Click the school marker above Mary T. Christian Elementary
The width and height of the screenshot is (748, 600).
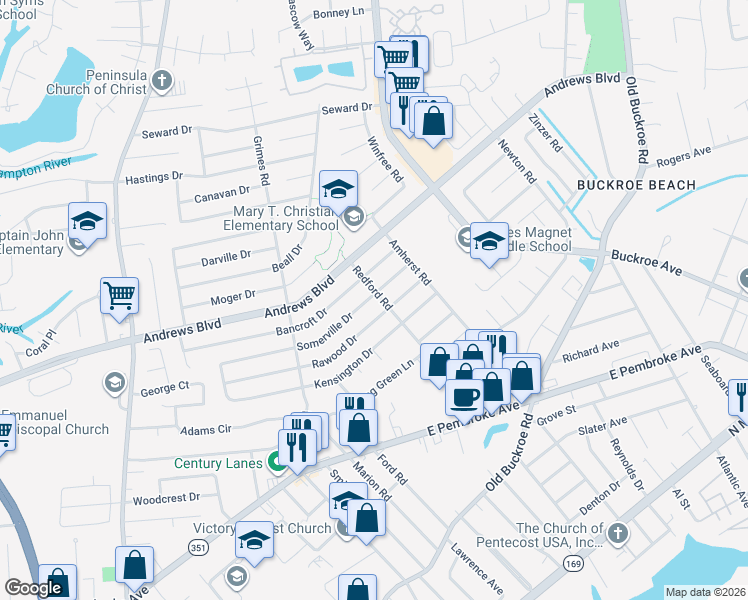[x=338, y=190]
